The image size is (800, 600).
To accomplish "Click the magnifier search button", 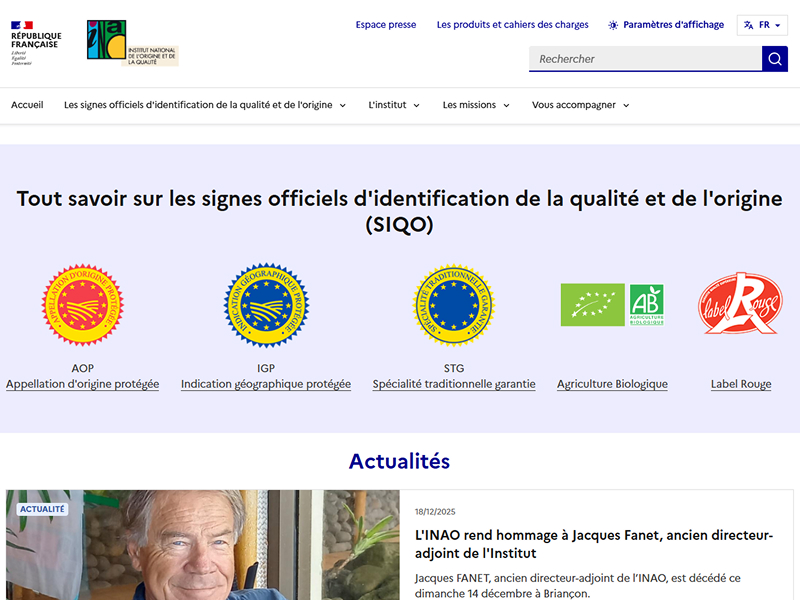I will tap(774, 59).
